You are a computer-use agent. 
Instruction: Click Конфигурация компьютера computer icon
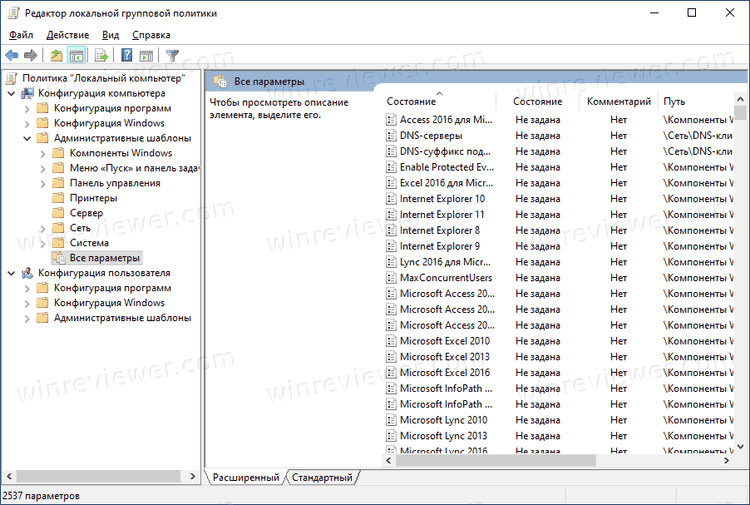pos(27,93)
